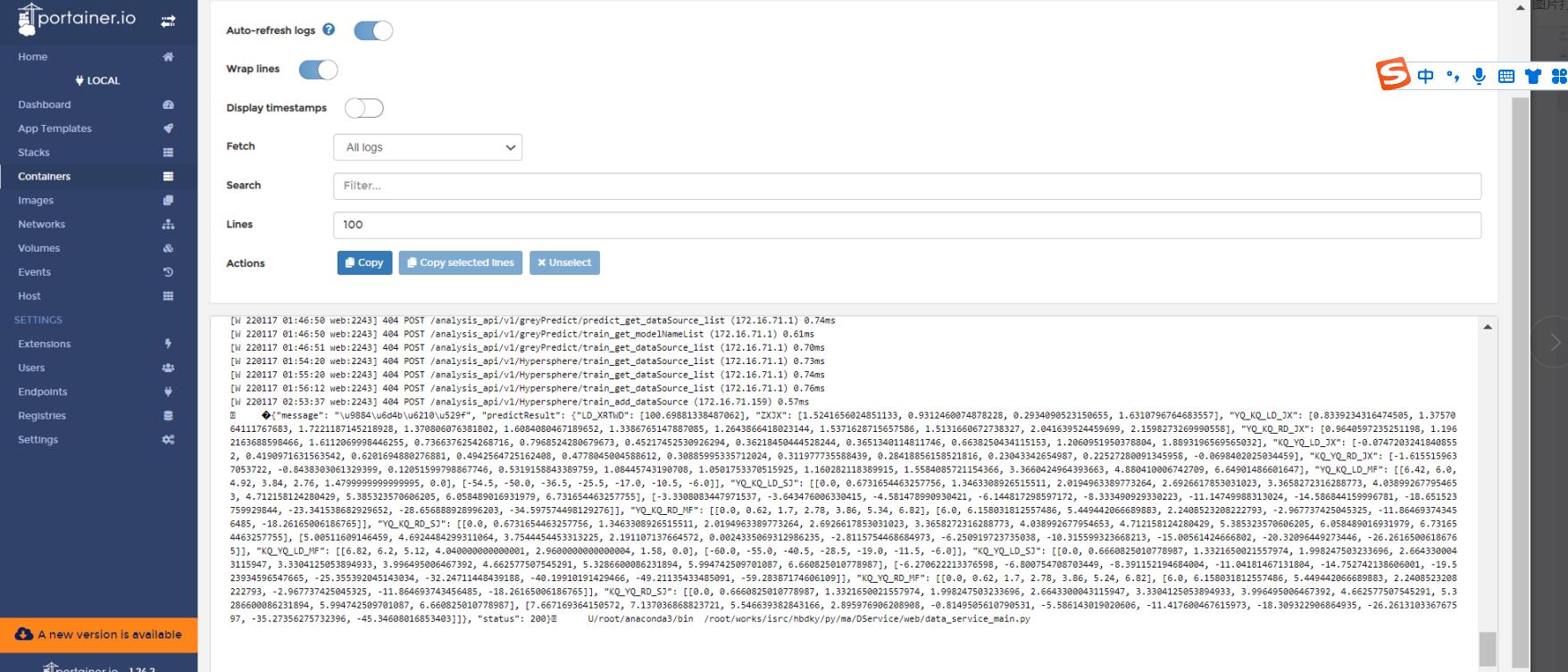Image resolution: width=1568 pixels, height=672 pixels.
Task: Click the Portainer.io logo
Action: (x=77, y=19)
